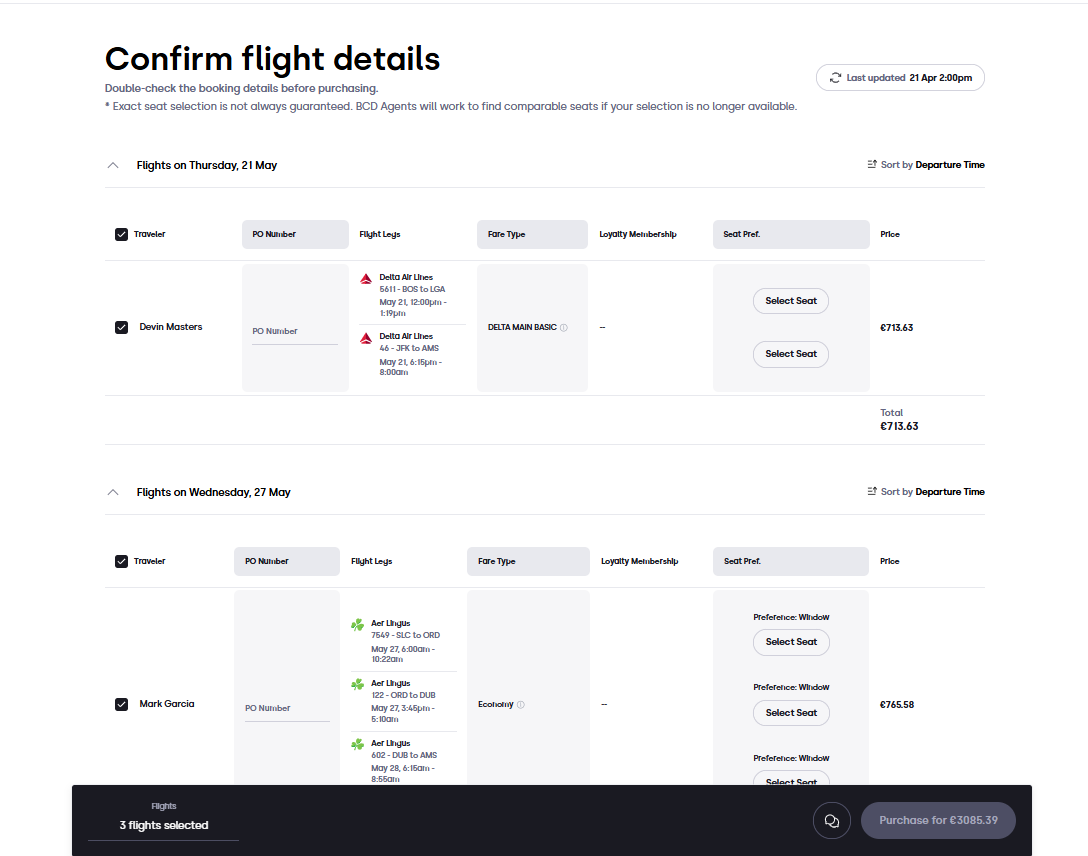Open the 3 flights selected summary

pyautogui.click(x=164, y=825)
